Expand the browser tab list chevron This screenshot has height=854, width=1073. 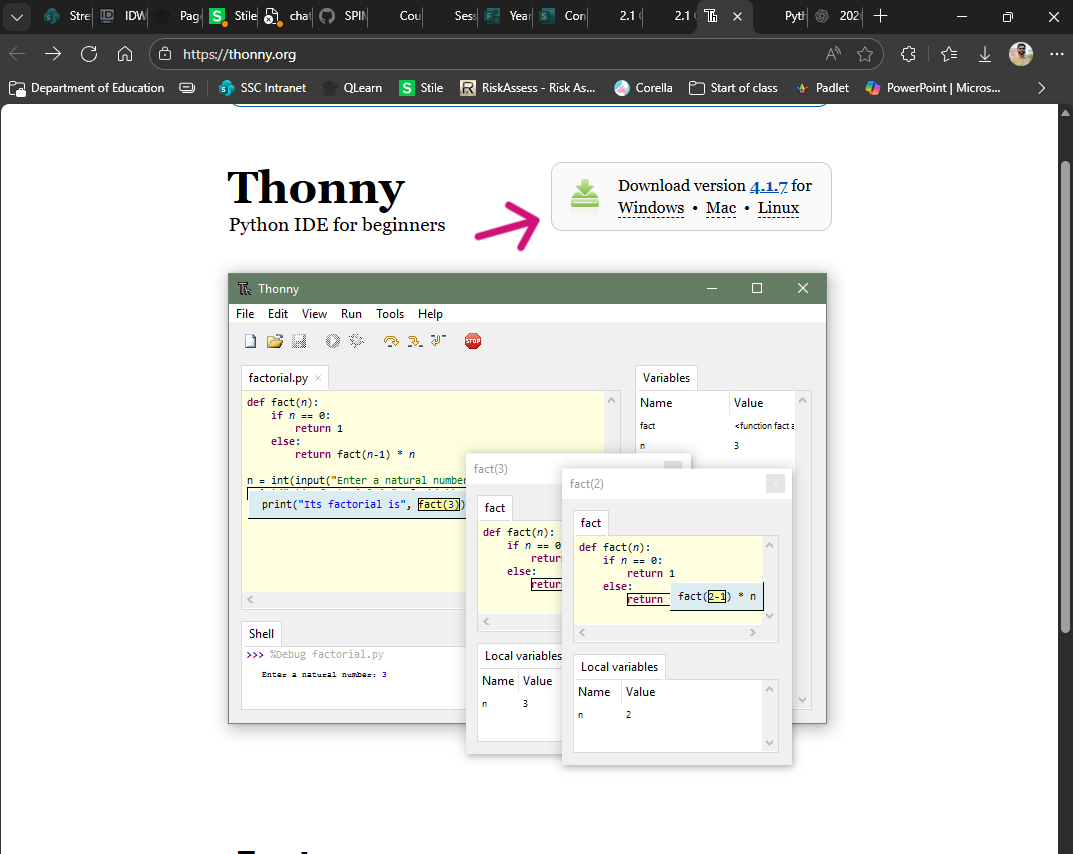(x=16, y=17)
